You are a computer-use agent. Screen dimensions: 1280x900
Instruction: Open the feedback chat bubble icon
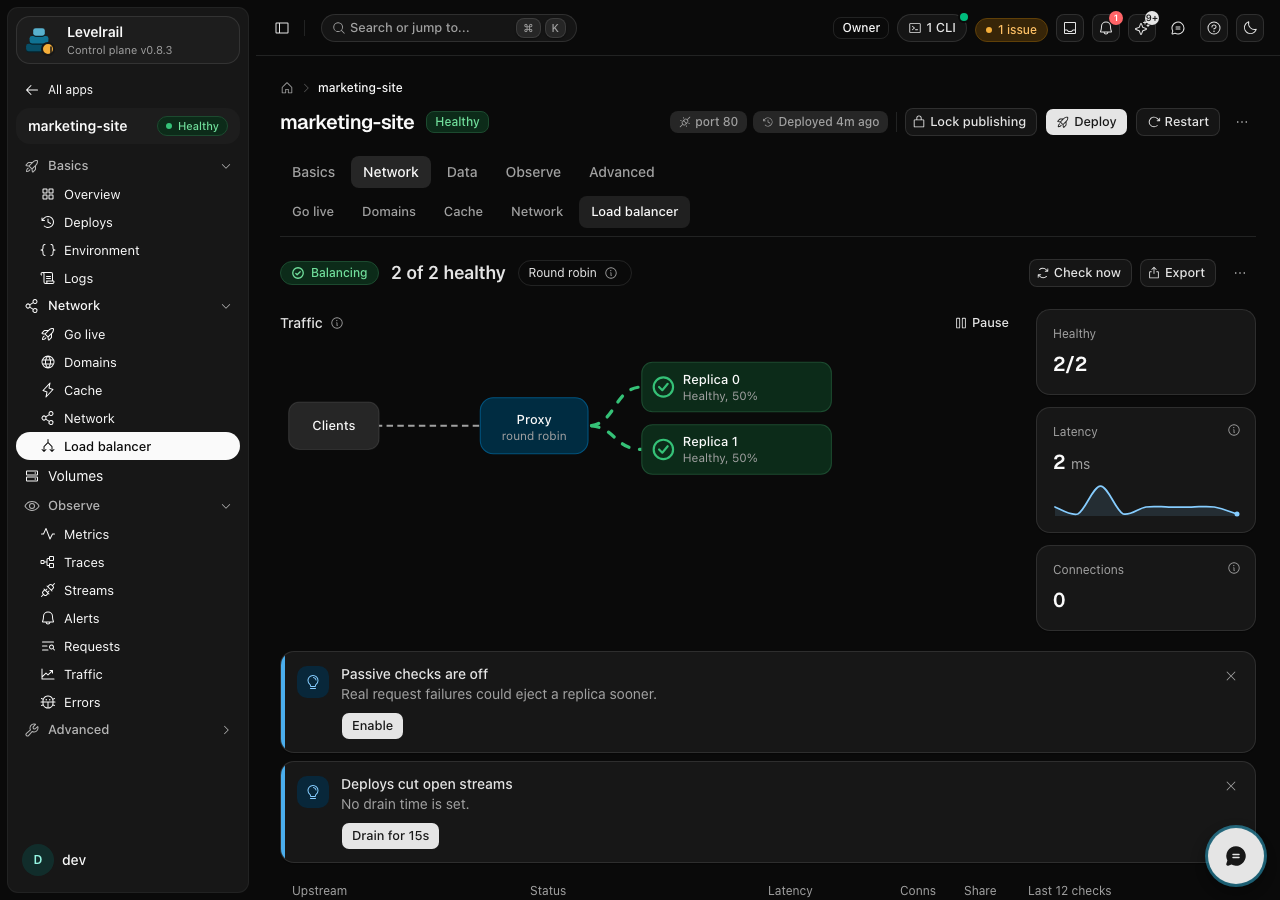(1178, 28)
